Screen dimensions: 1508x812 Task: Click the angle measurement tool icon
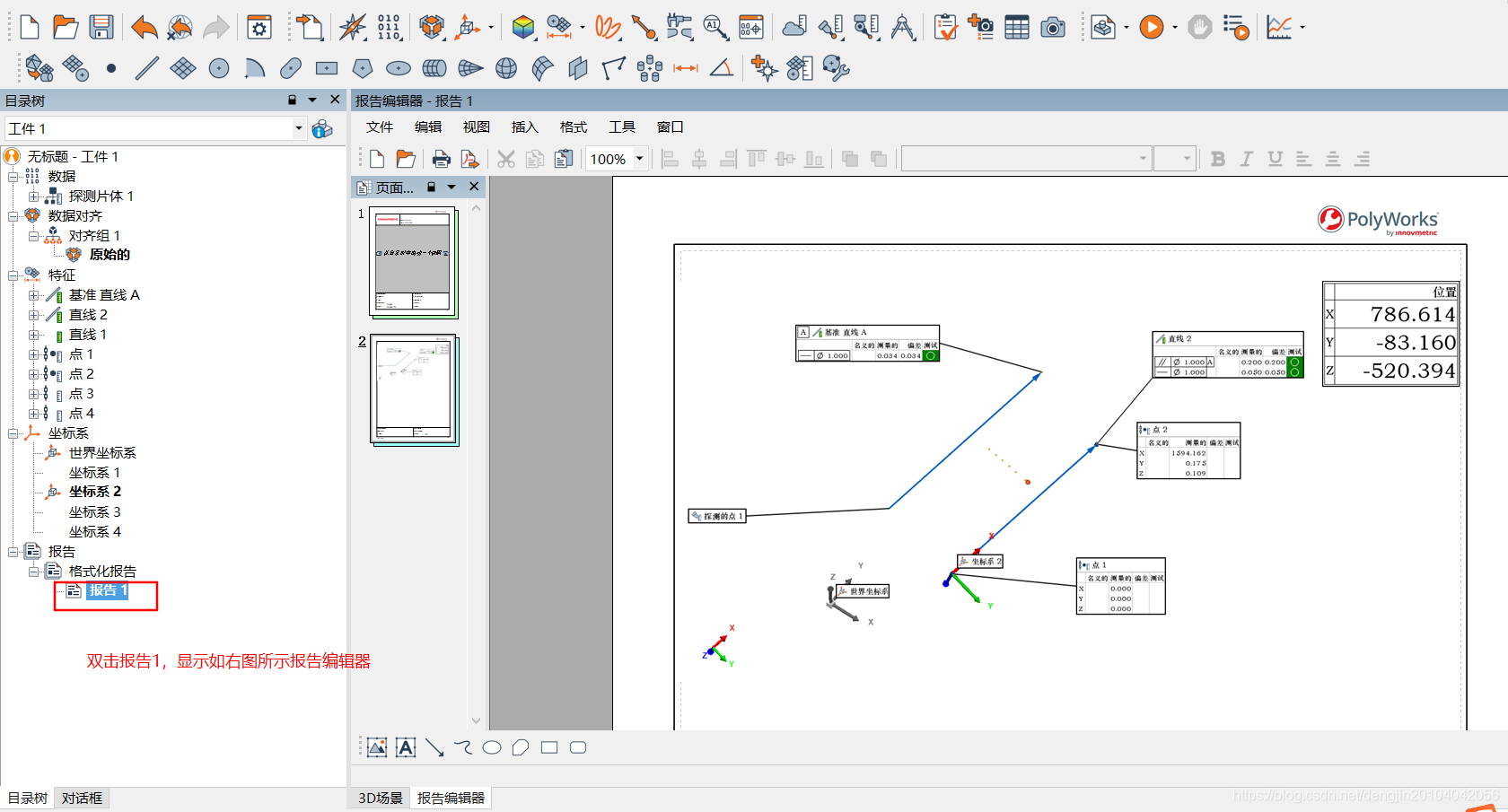pos(722,68)
